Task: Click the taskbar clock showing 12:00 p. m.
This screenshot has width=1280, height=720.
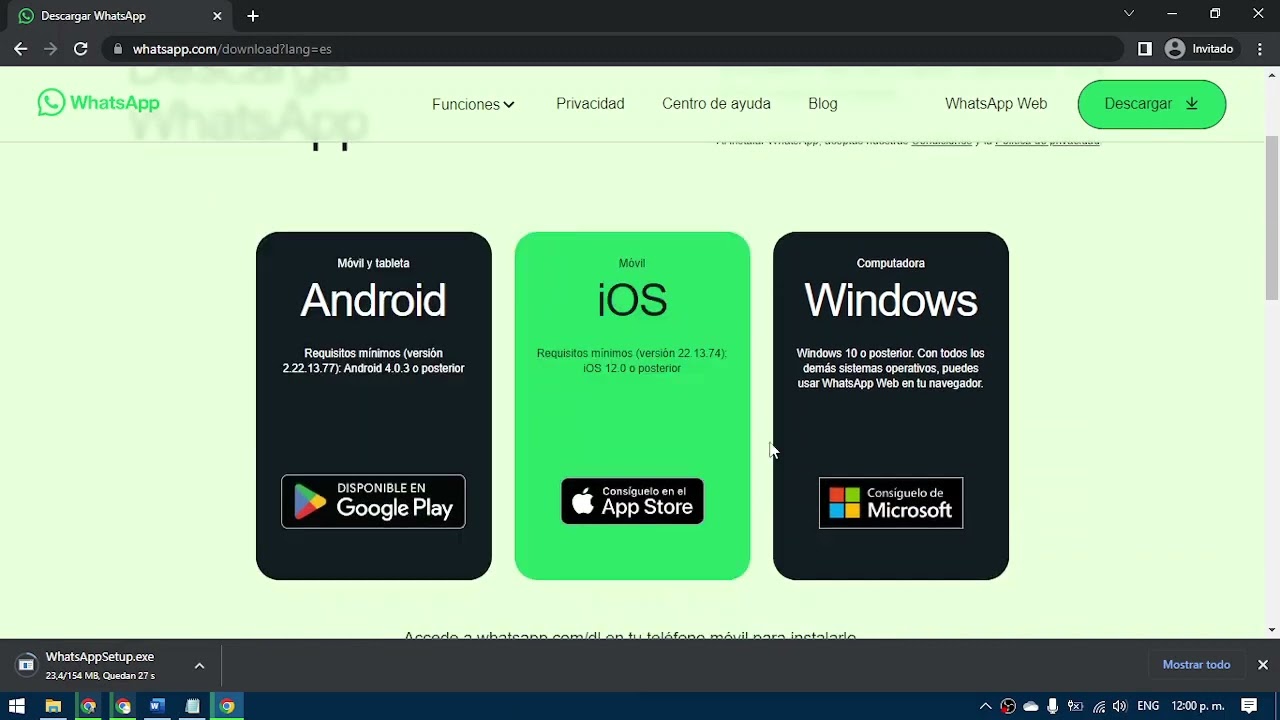Action: [1197, 706]
